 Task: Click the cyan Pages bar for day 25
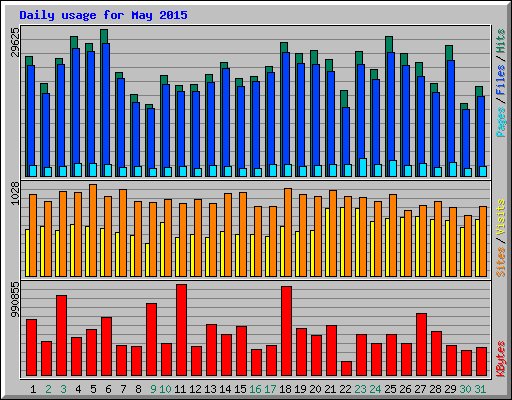tap(393, 168)
